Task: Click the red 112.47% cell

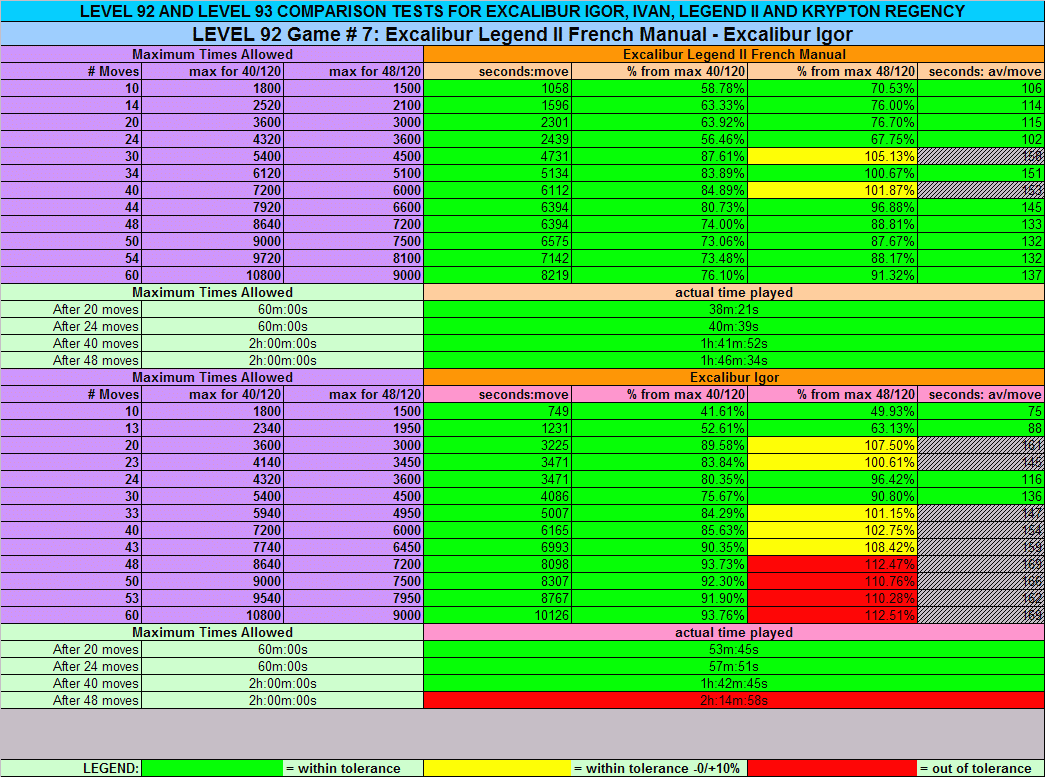Action: [x=832, y=564]
